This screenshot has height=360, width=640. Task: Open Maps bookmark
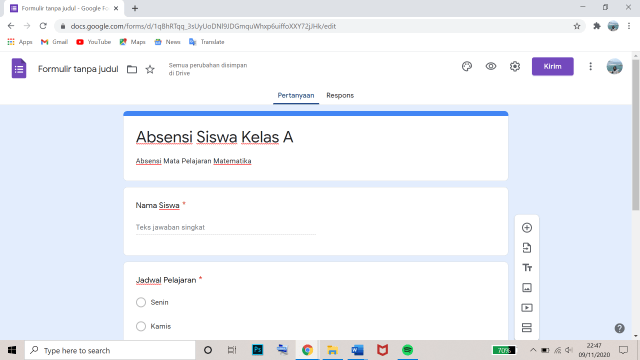point(132,42)
